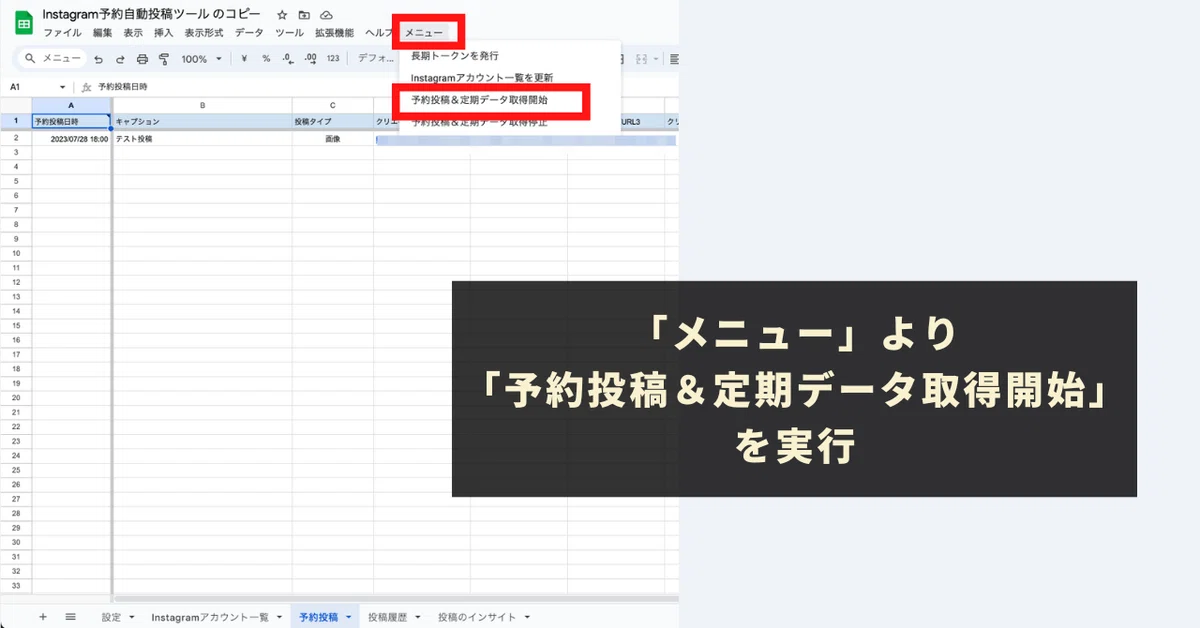Switch to the 投稿のインサイト sheet tab

(477, 617)
